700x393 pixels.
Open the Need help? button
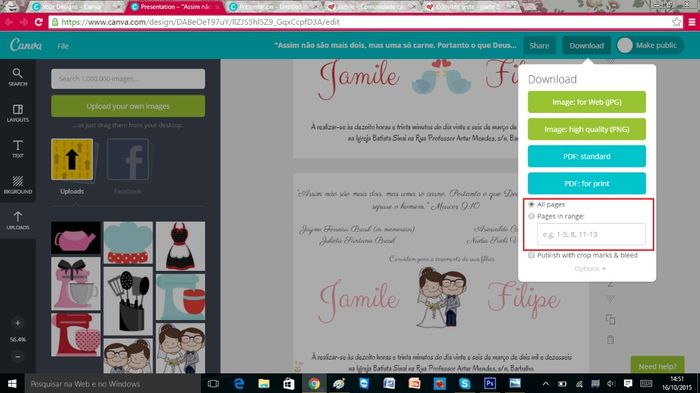pos(657,366)
